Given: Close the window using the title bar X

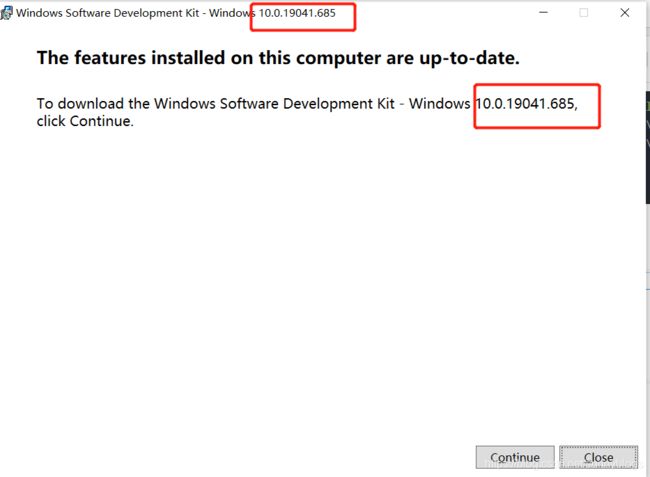Looking at the screenshot, I should (x=625, y=12).
